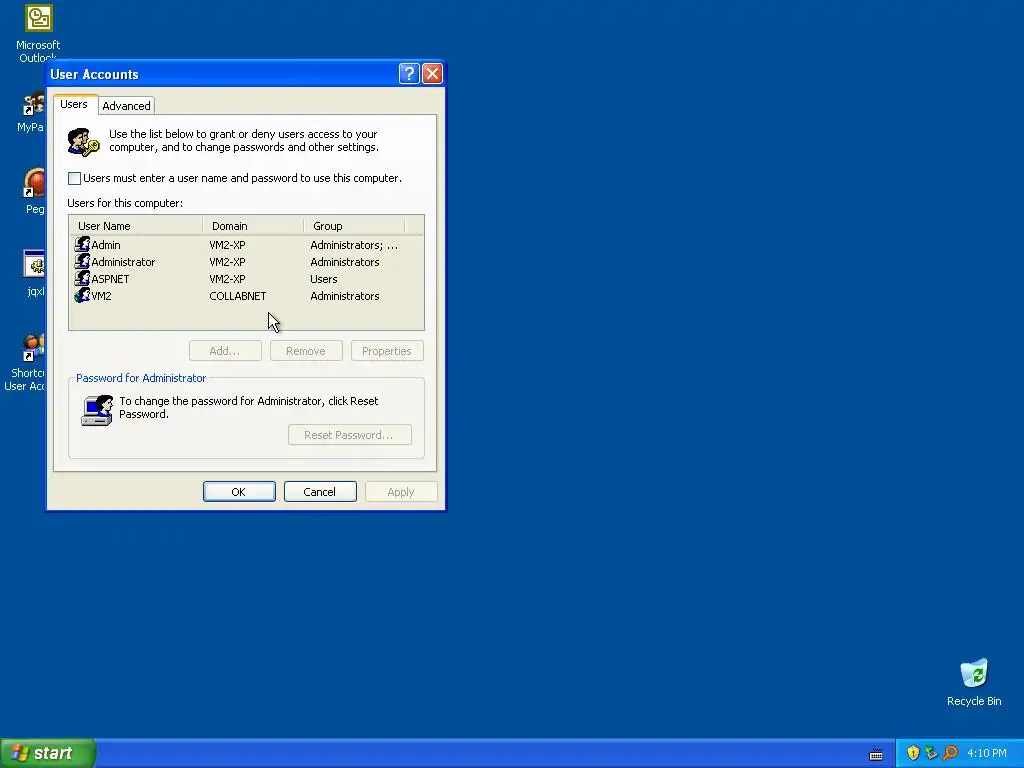This screenshot has width=1024, height=768.
Task: Click the computer user icon in password section
Action: 97,410
